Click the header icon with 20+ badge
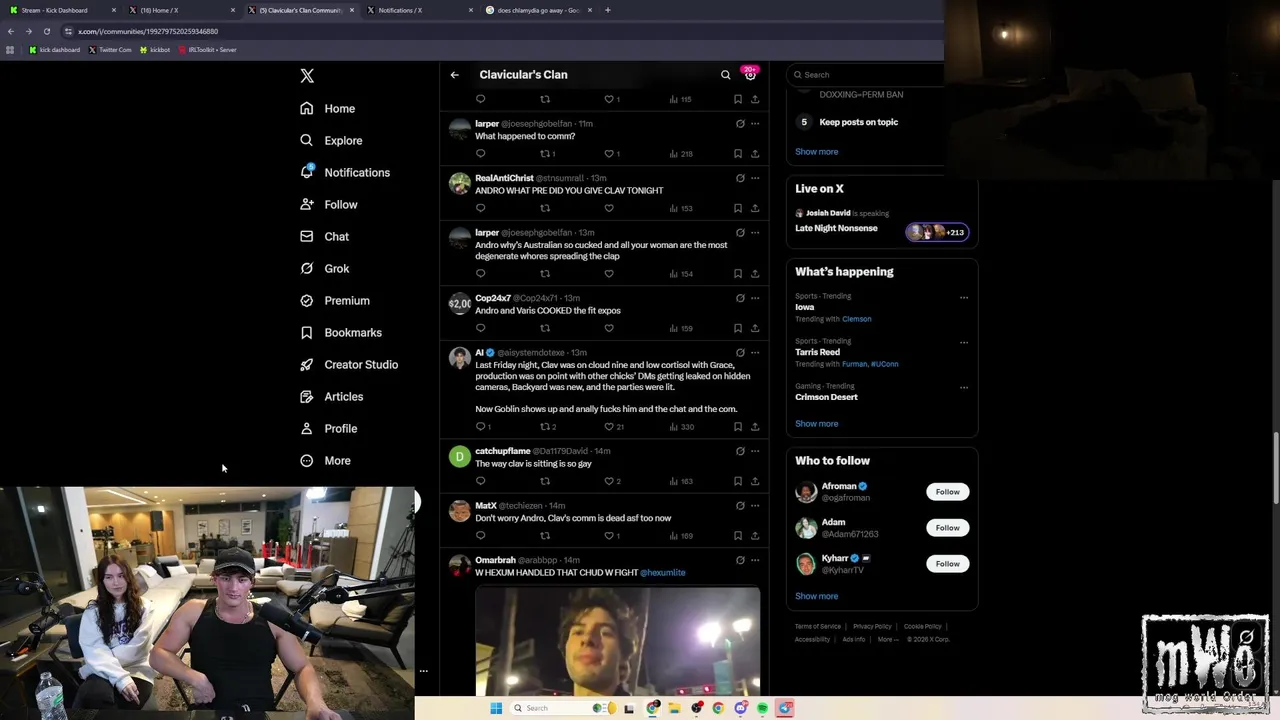The image size is (1280, 720). tap(750, 74)
